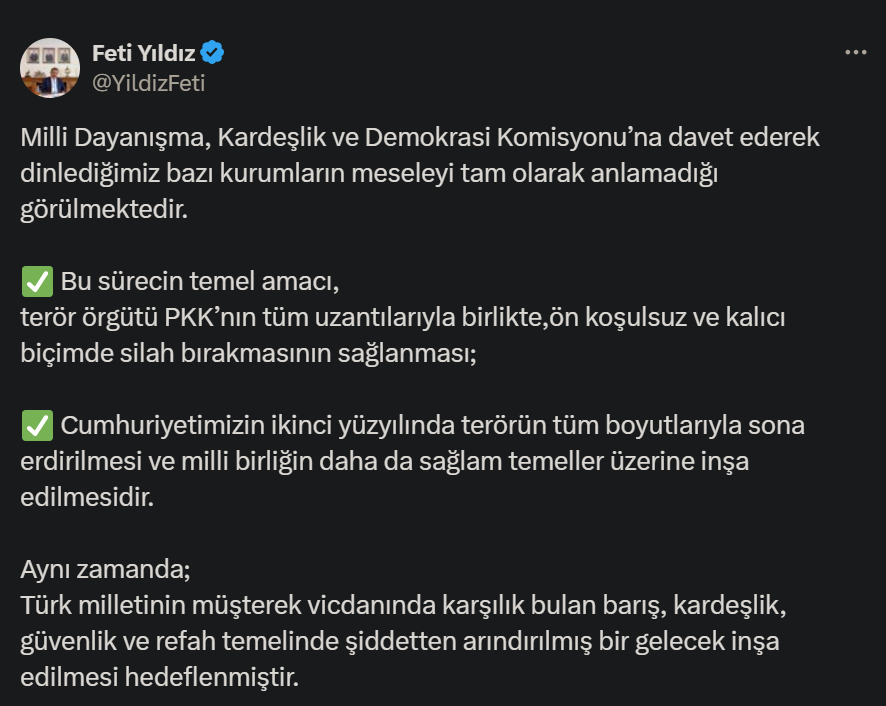Click the word 'edilmesidir.'
886x706 pixels.
[x=87, y=498]
